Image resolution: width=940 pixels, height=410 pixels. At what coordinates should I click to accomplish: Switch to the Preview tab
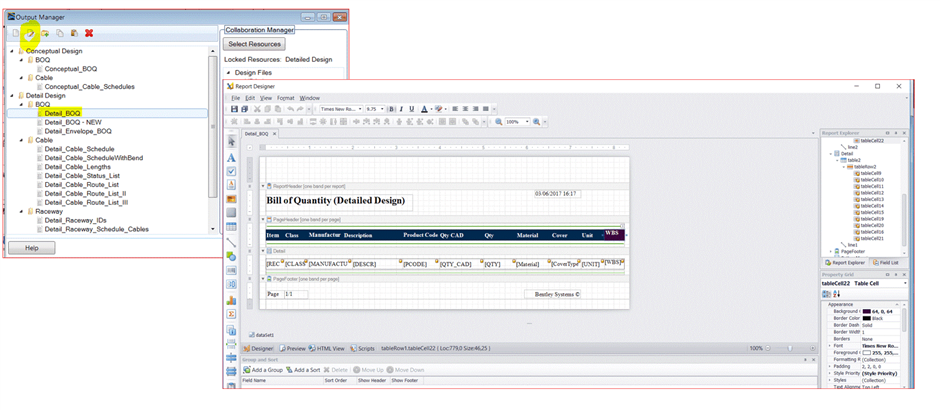point(293,348)
